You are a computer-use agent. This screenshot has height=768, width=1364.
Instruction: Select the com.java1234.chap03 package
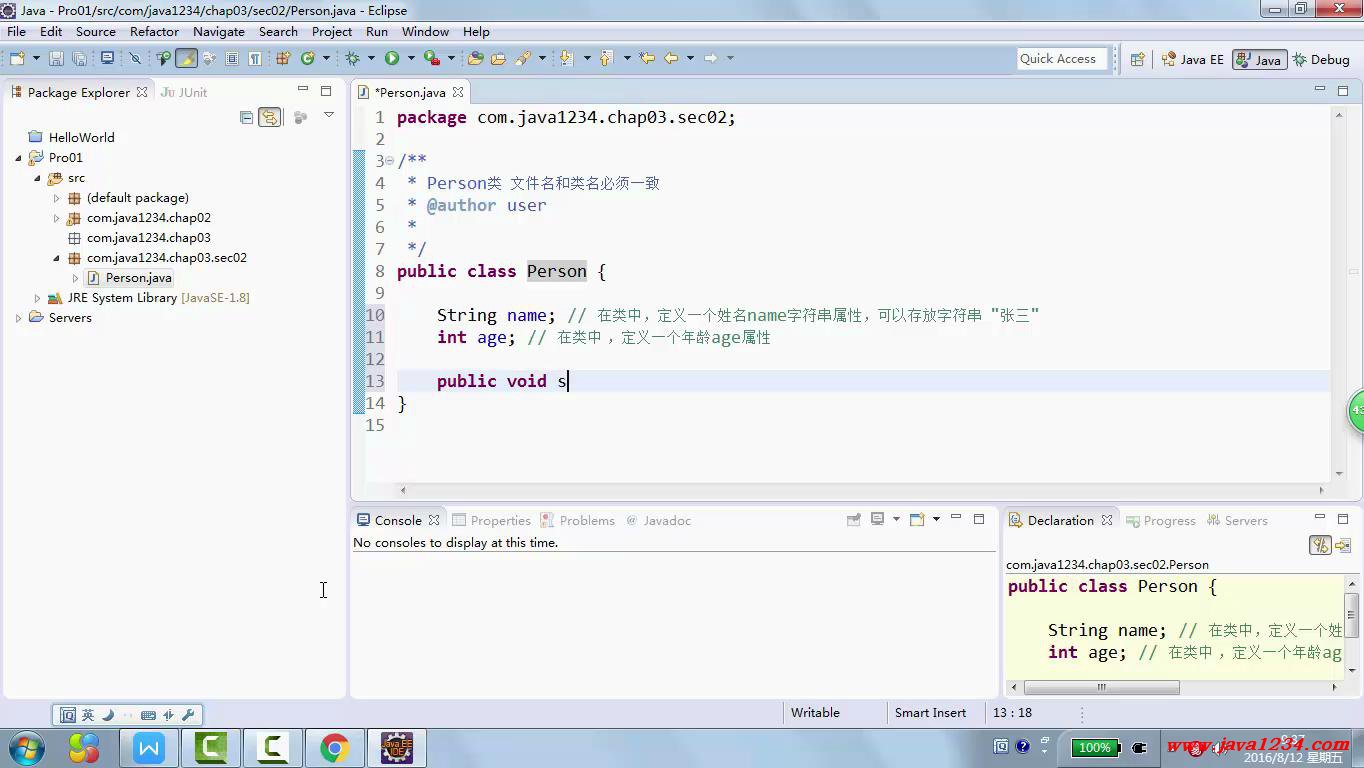point(139,238)
